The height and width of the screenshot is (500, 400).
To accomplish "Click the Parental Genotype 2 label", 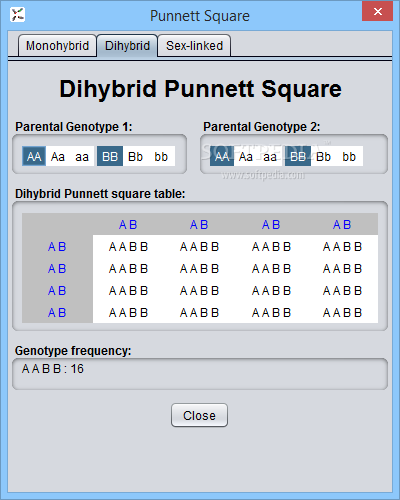I will click(x=262, y=127).
